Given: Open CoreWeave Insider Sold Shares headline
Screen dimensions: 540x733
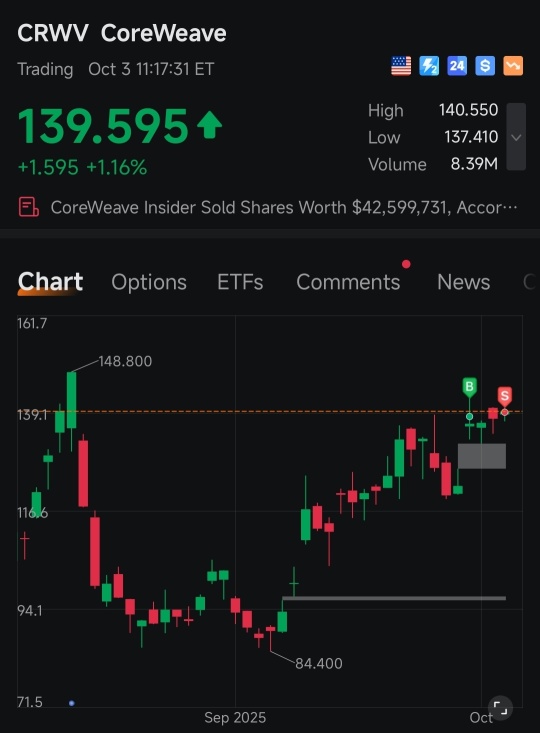Looking at the screenshot, I should pyautogui.click(x=284, y=207).
